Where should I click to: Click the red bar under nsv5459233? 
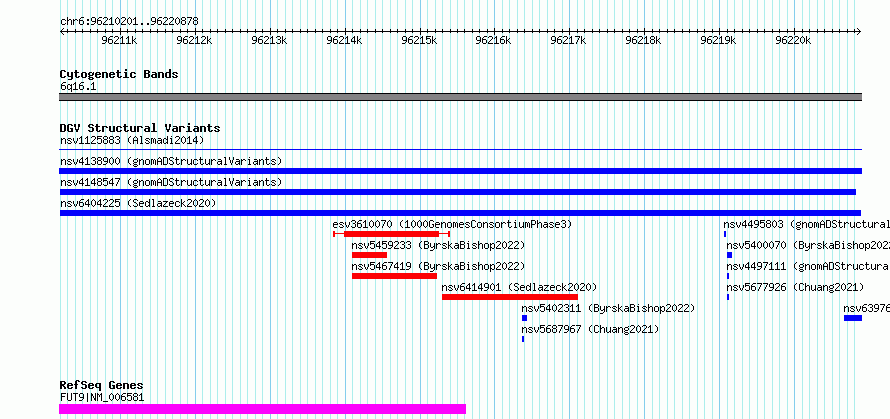coord(370,255)
